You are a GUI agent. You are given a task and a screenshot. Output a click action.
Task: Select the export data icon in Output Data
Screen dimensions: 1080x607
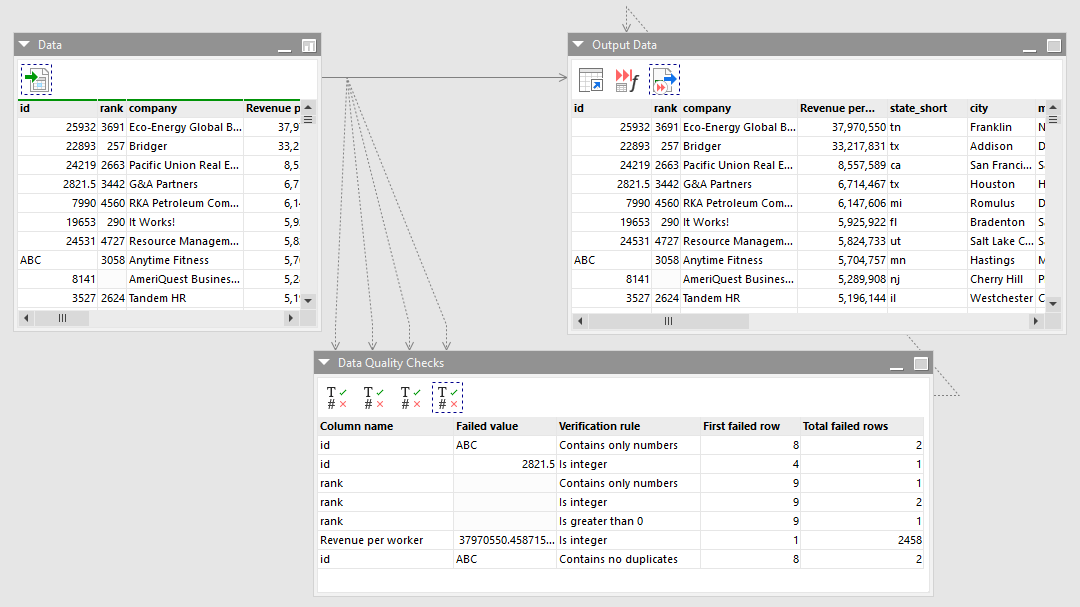[664, 80]
